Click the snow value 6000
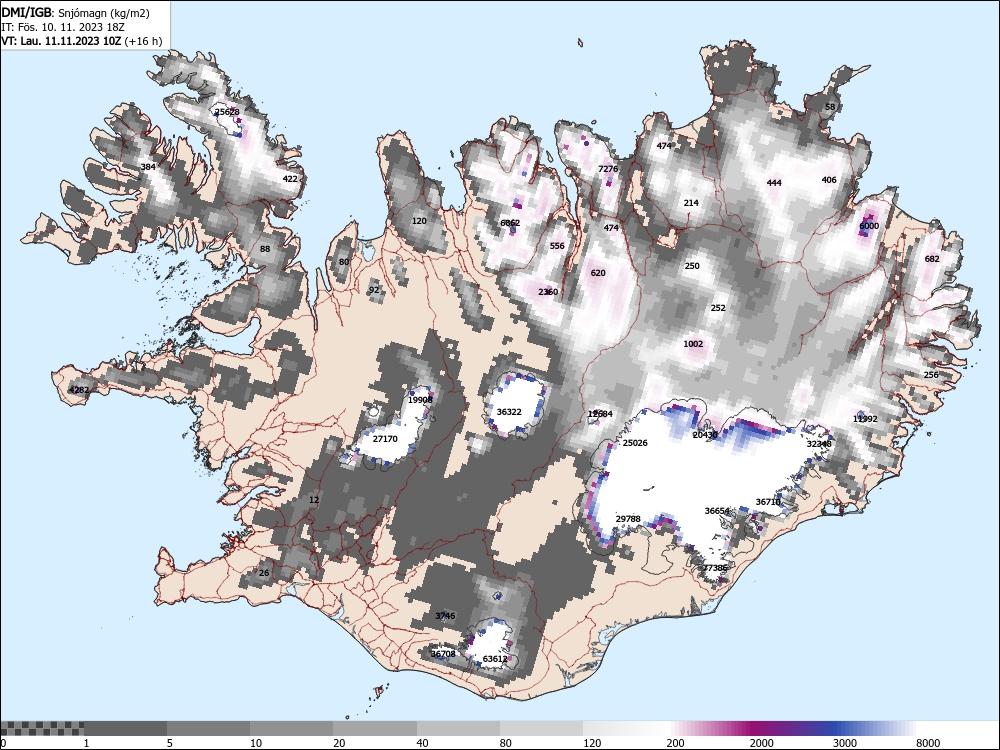 [x=869, y=225]
